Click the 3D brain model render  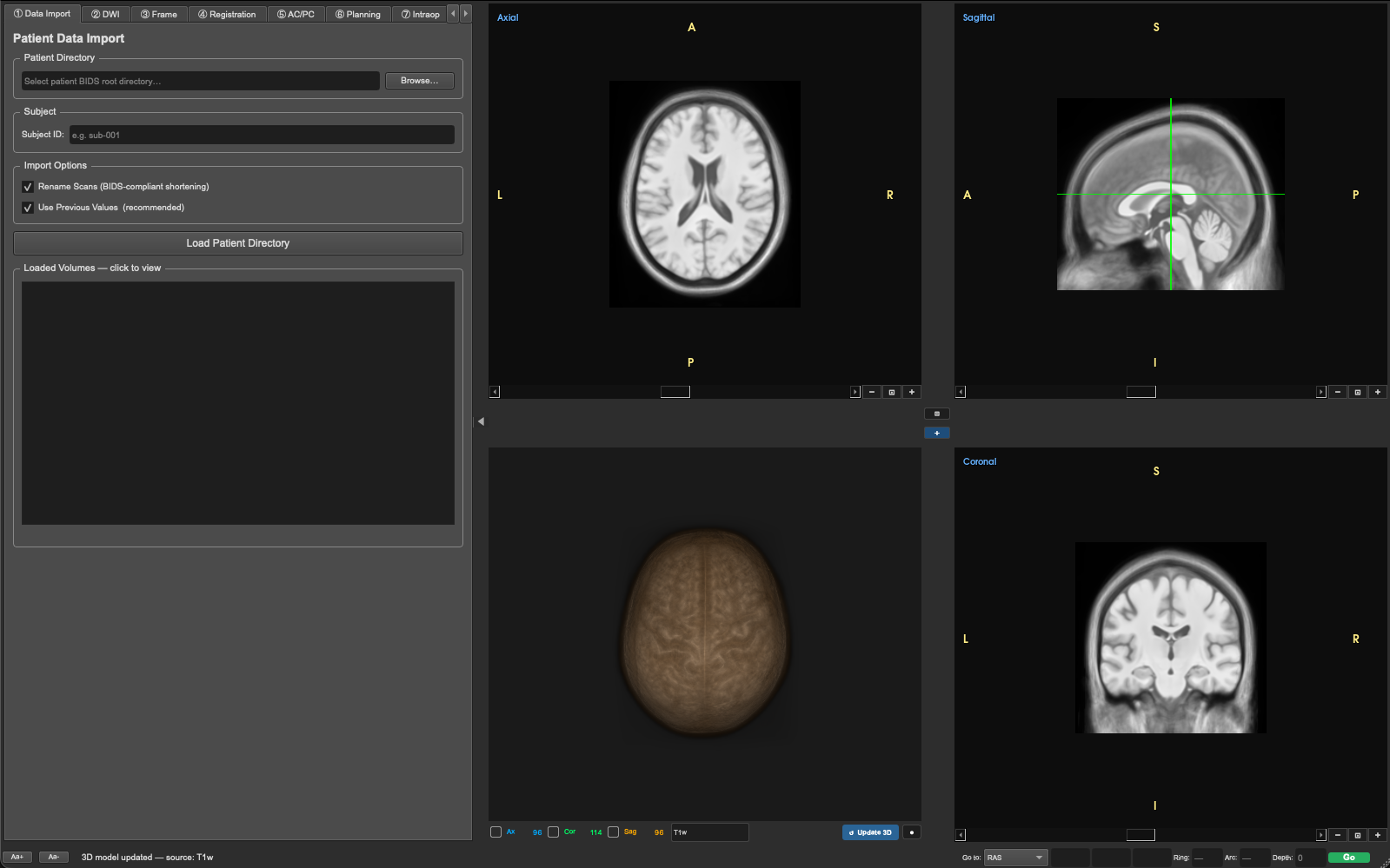705,633
